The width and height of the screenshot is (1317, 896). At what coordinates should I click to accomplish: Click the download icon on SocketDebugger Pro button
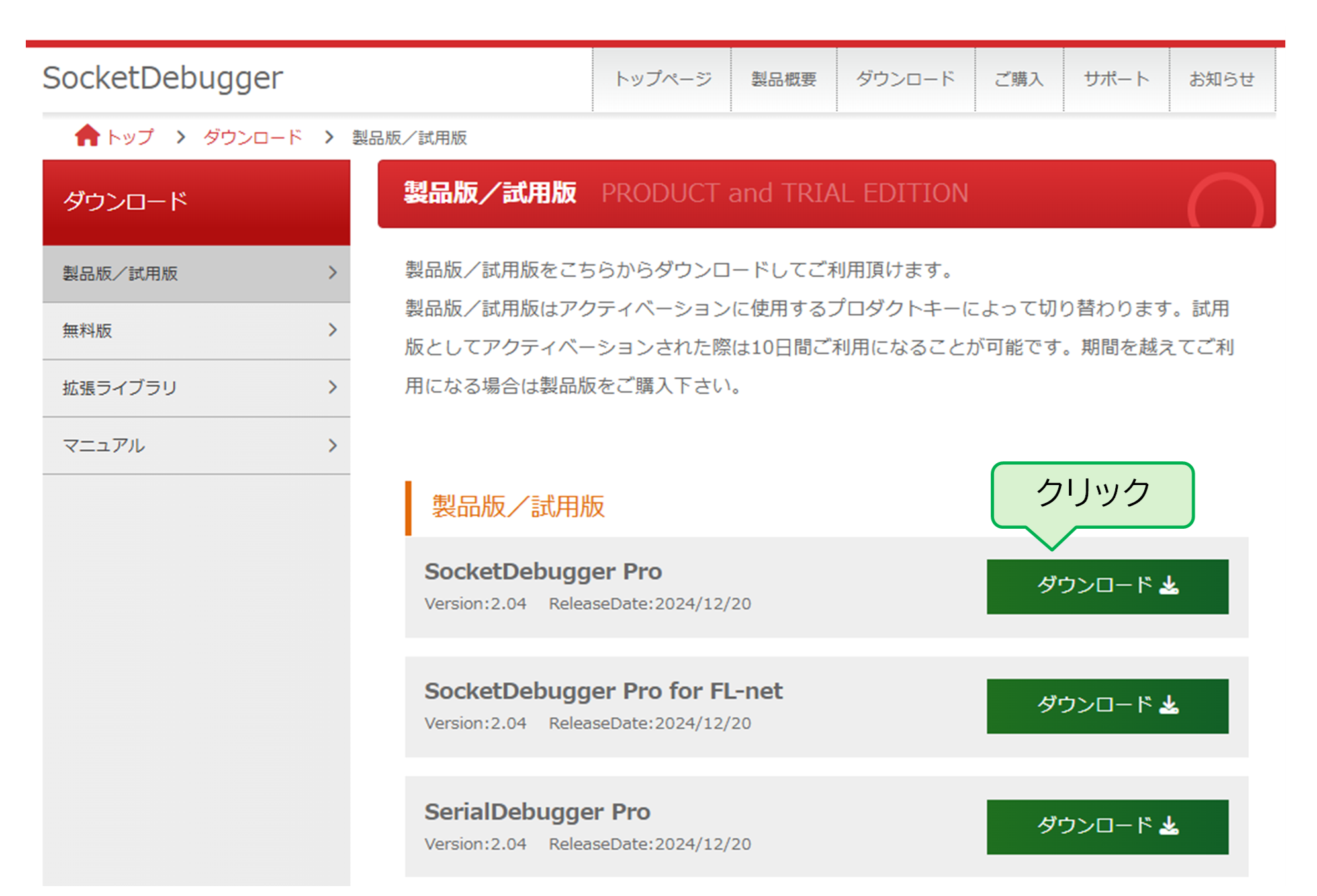(1170, 585)
